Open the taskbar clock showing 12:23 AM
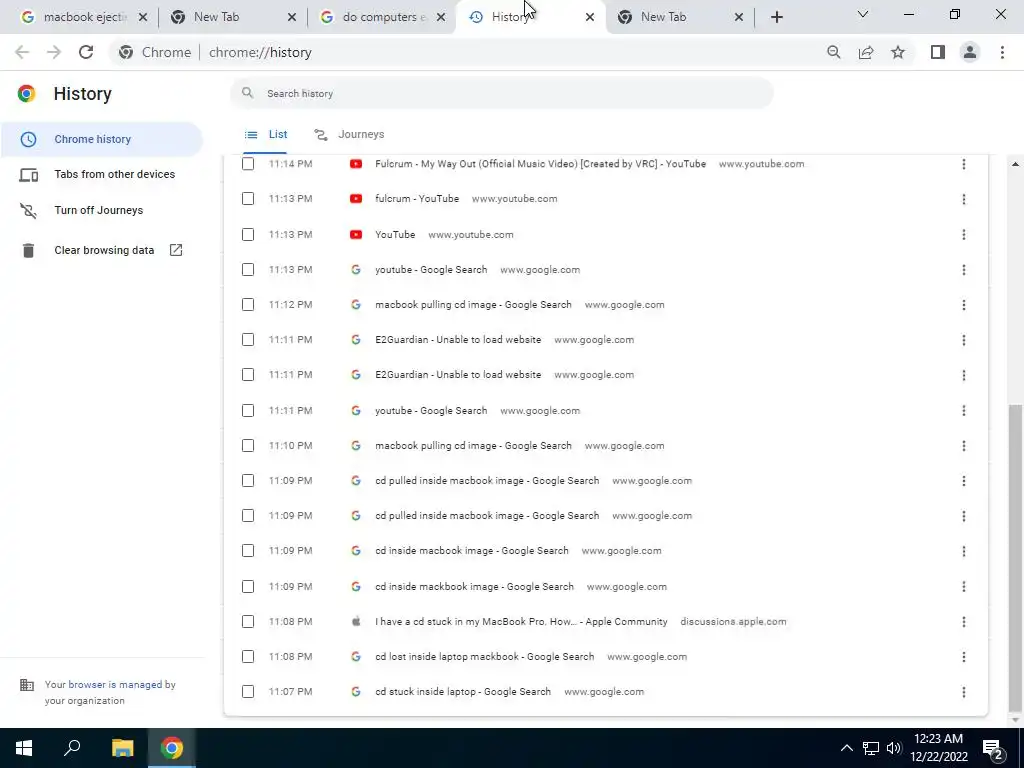 [938, 748]
